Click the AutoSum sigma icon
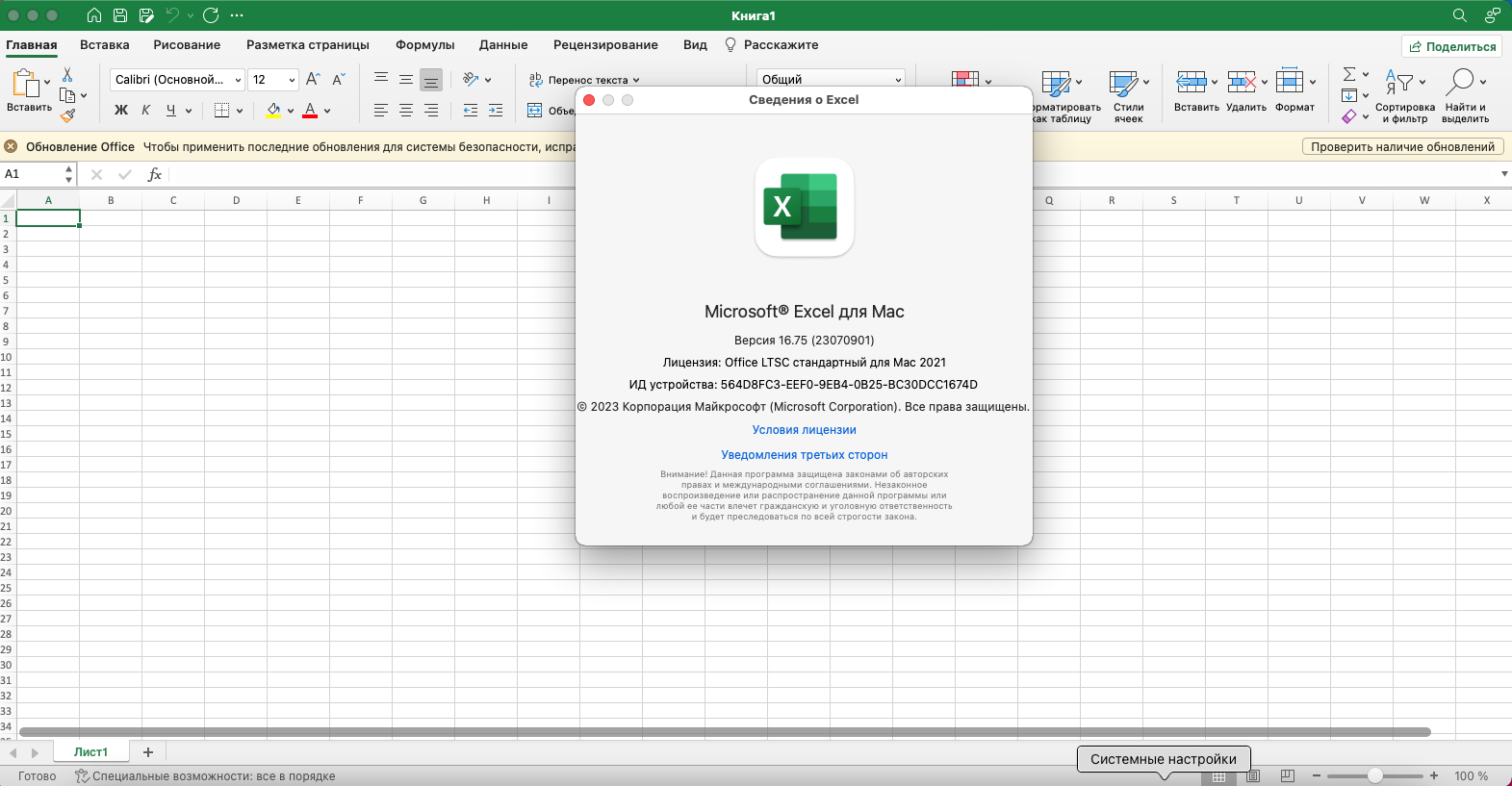Screen dimensions: 1512x786 click(1349, 75)
